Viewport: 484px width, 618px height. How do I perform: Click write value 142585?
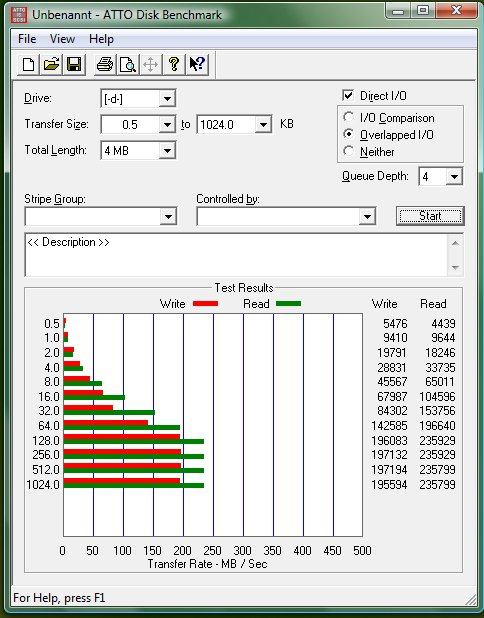point(389,426)
